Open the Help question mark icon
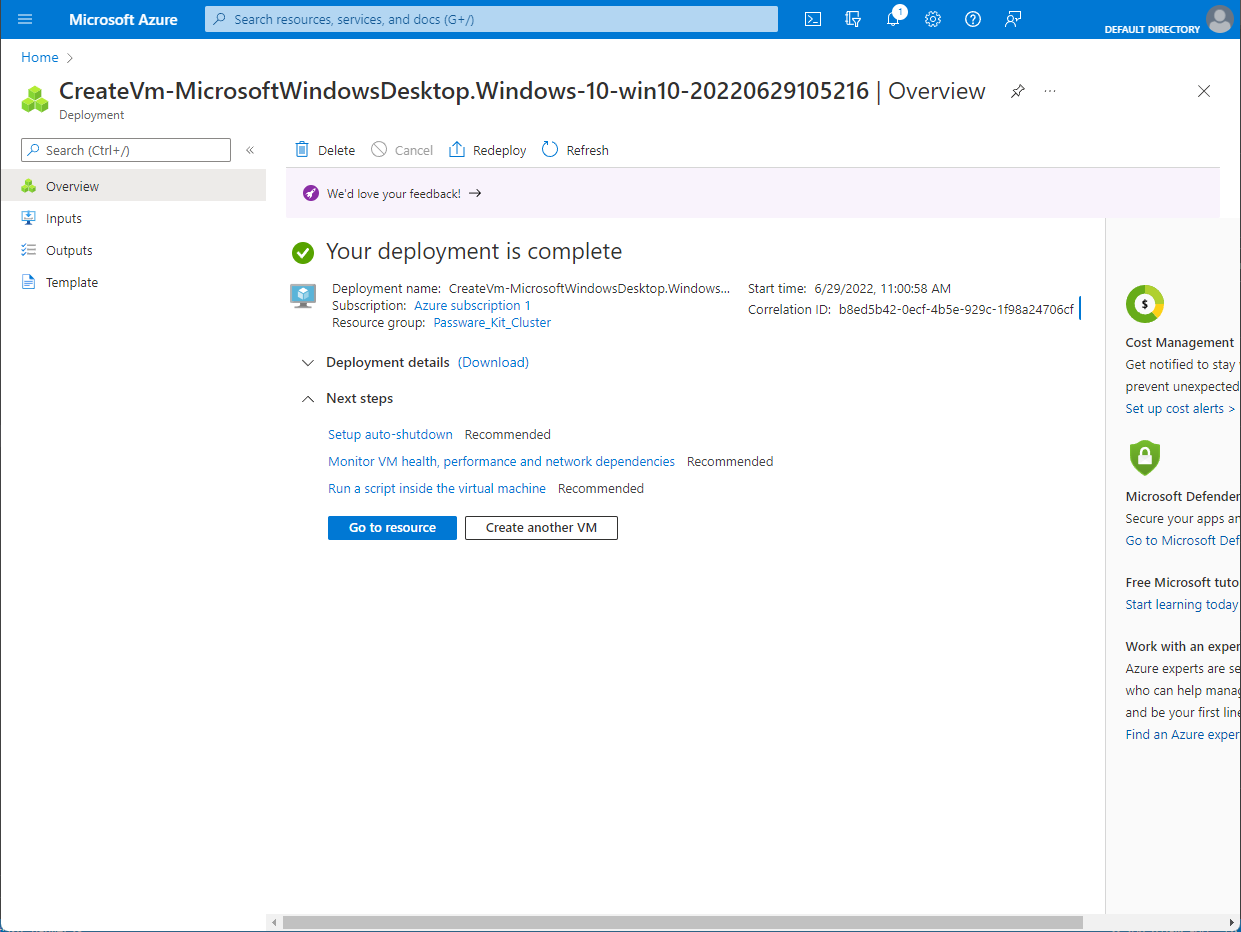The image size is (1241, 932). (x=973, y=19)
